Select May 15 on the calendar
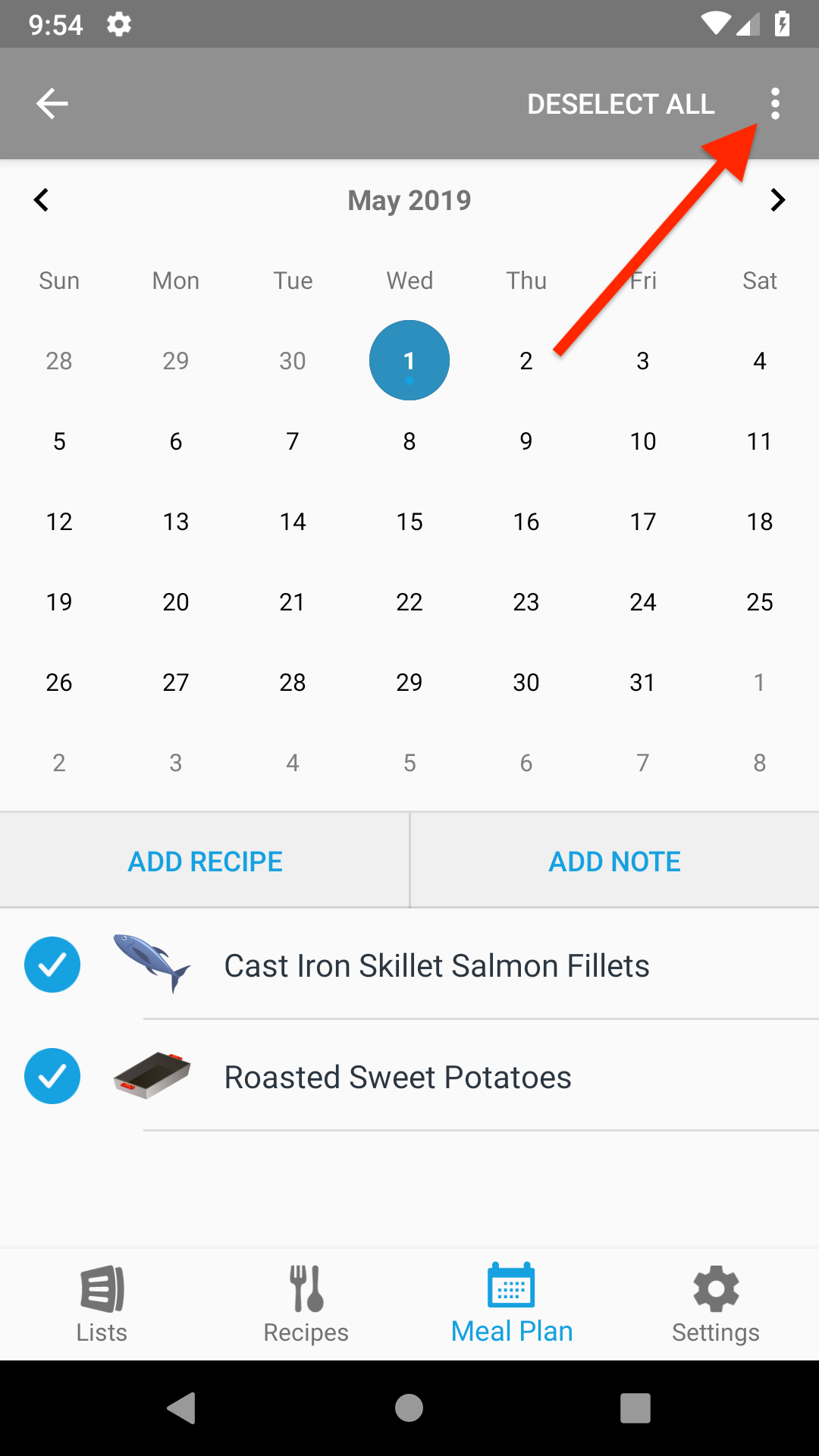Viewport: 819px width, 1456px height. click(409, 522)
